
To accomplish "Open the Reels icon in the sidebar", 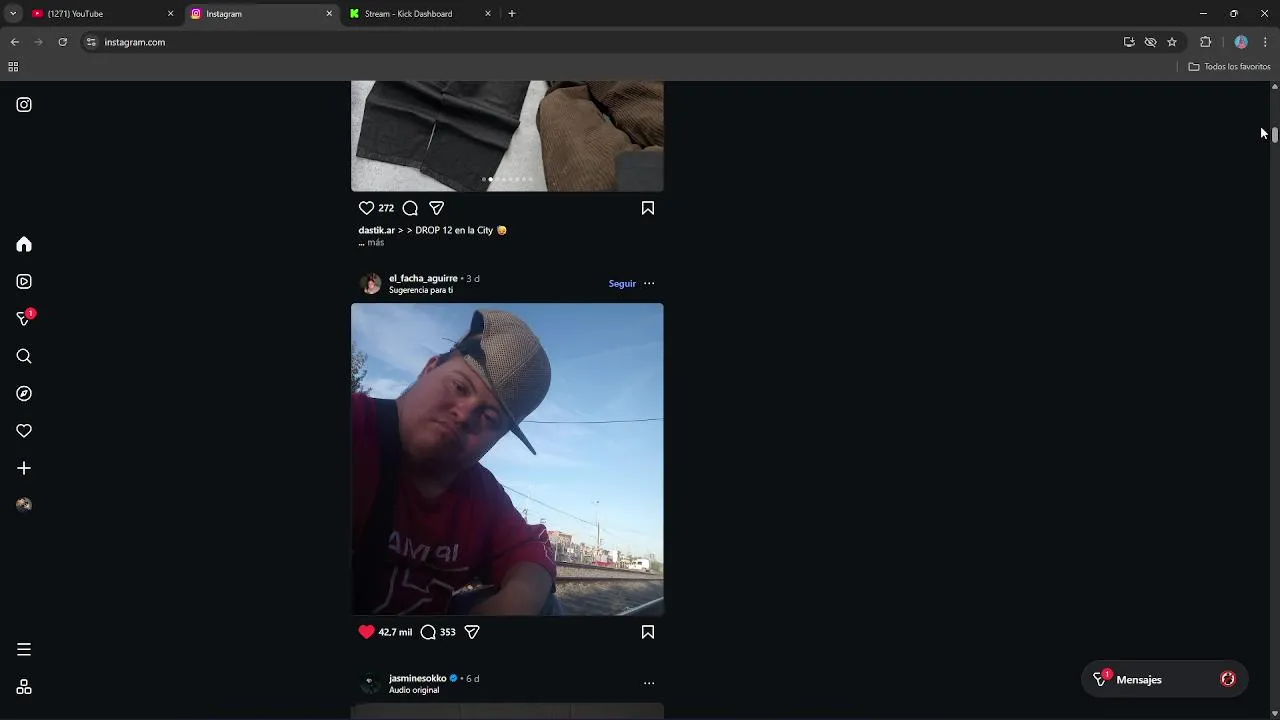I will tap(24, 282).
